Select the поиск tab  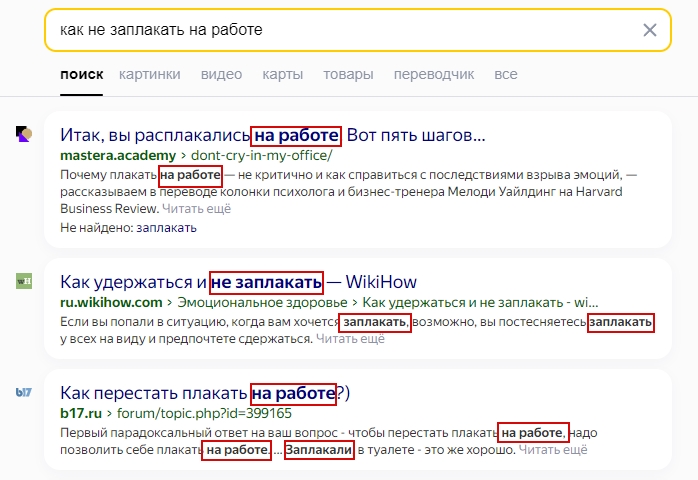tap(81, 74)
